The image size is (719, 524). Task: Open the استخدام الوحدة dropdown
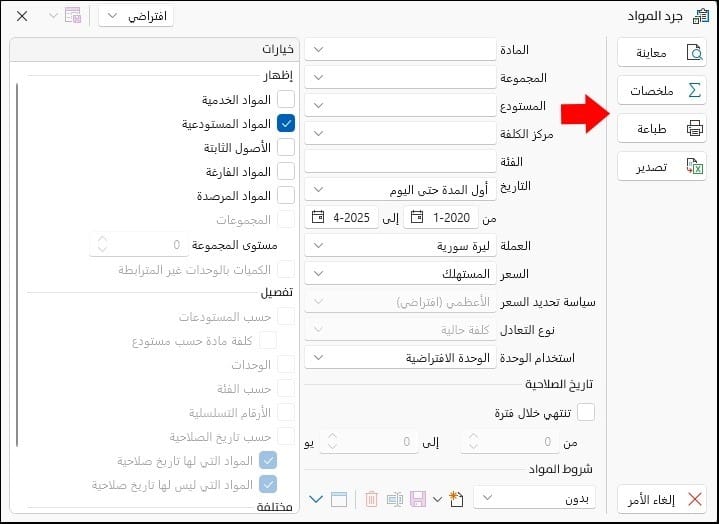tap(400, 358)
